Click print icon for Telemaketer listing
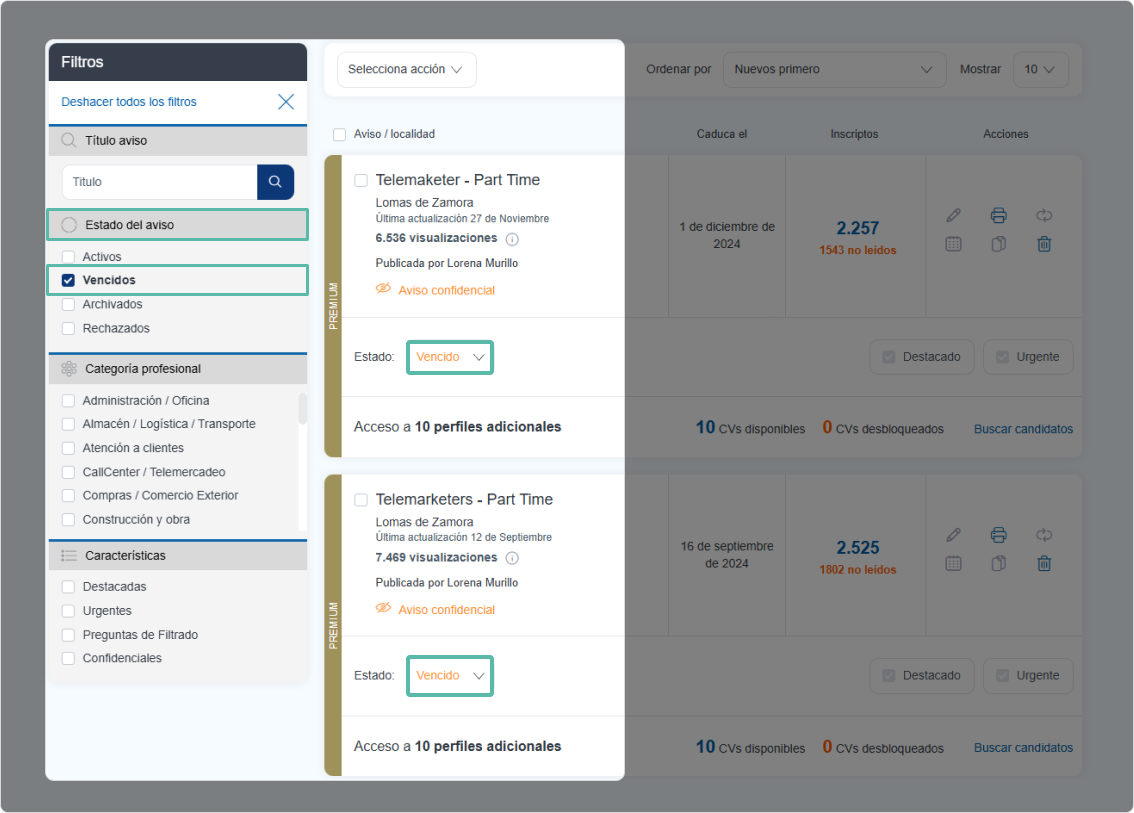 [x=998, y=215]
